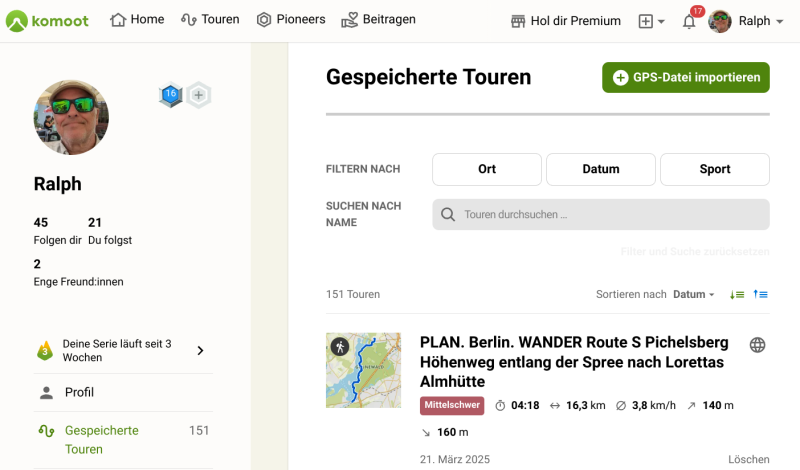Open the Berlin tour map thumbnail
Image resolution: width=800 pixels, height=470 pixels.
pyautogui.click(x=363, y=370)
